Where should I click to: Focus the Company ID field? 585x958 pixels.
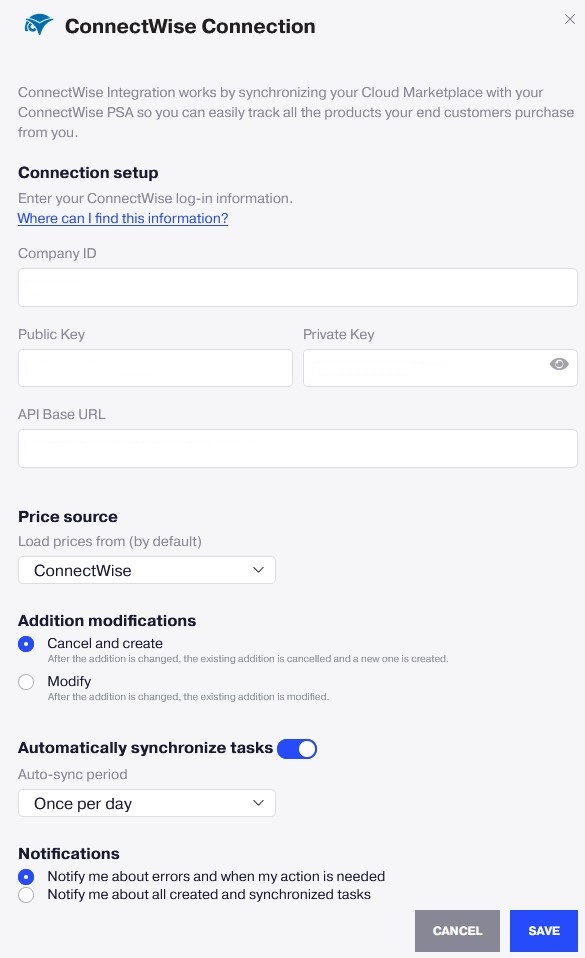pos(298,287)
